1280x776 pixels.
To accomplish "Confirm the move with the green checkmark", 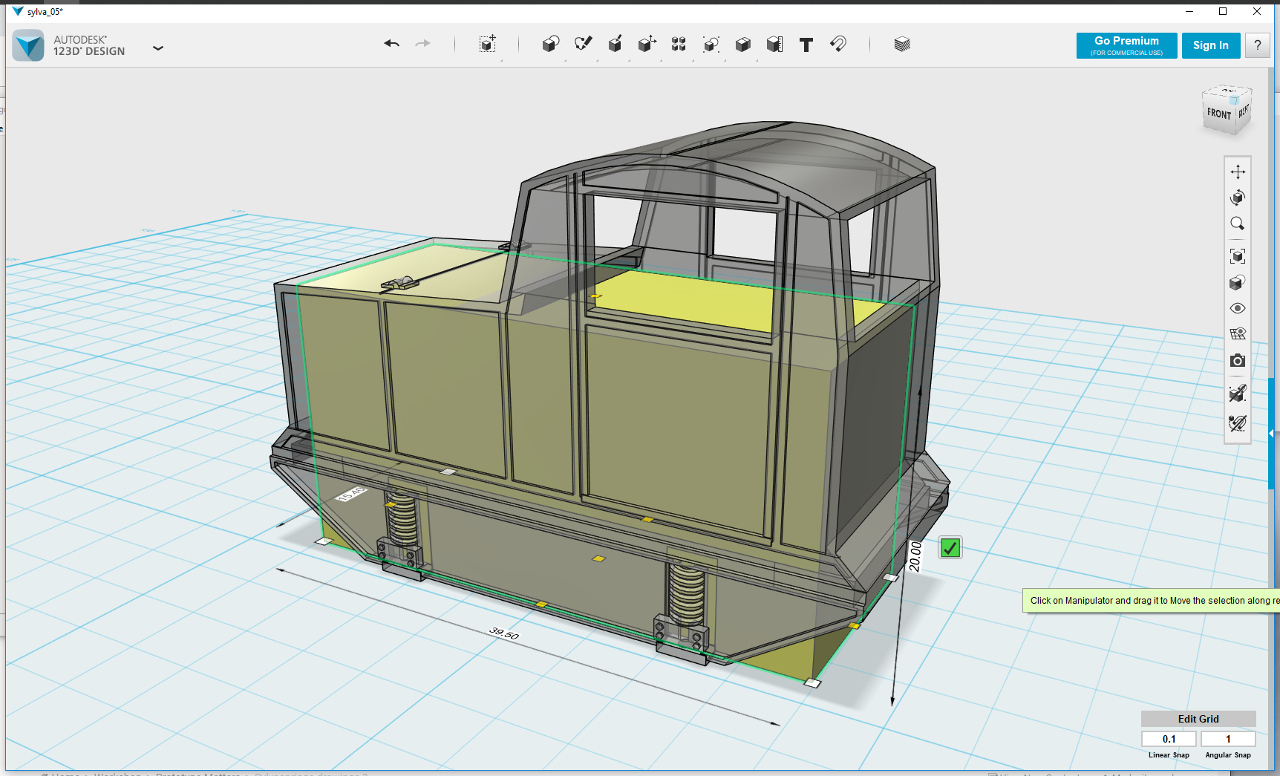I will point(950,547).
